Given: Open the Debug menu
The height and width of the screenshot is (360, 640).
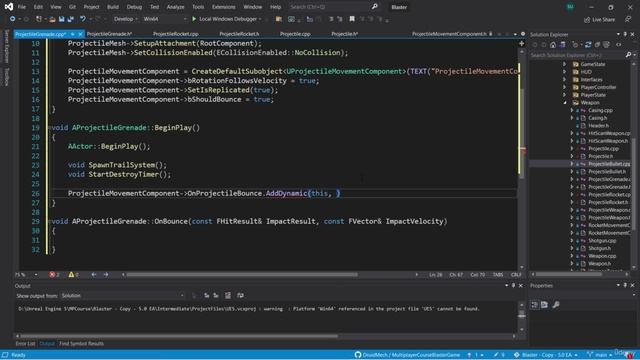Looking at the screenshot, I should (134, 7).
